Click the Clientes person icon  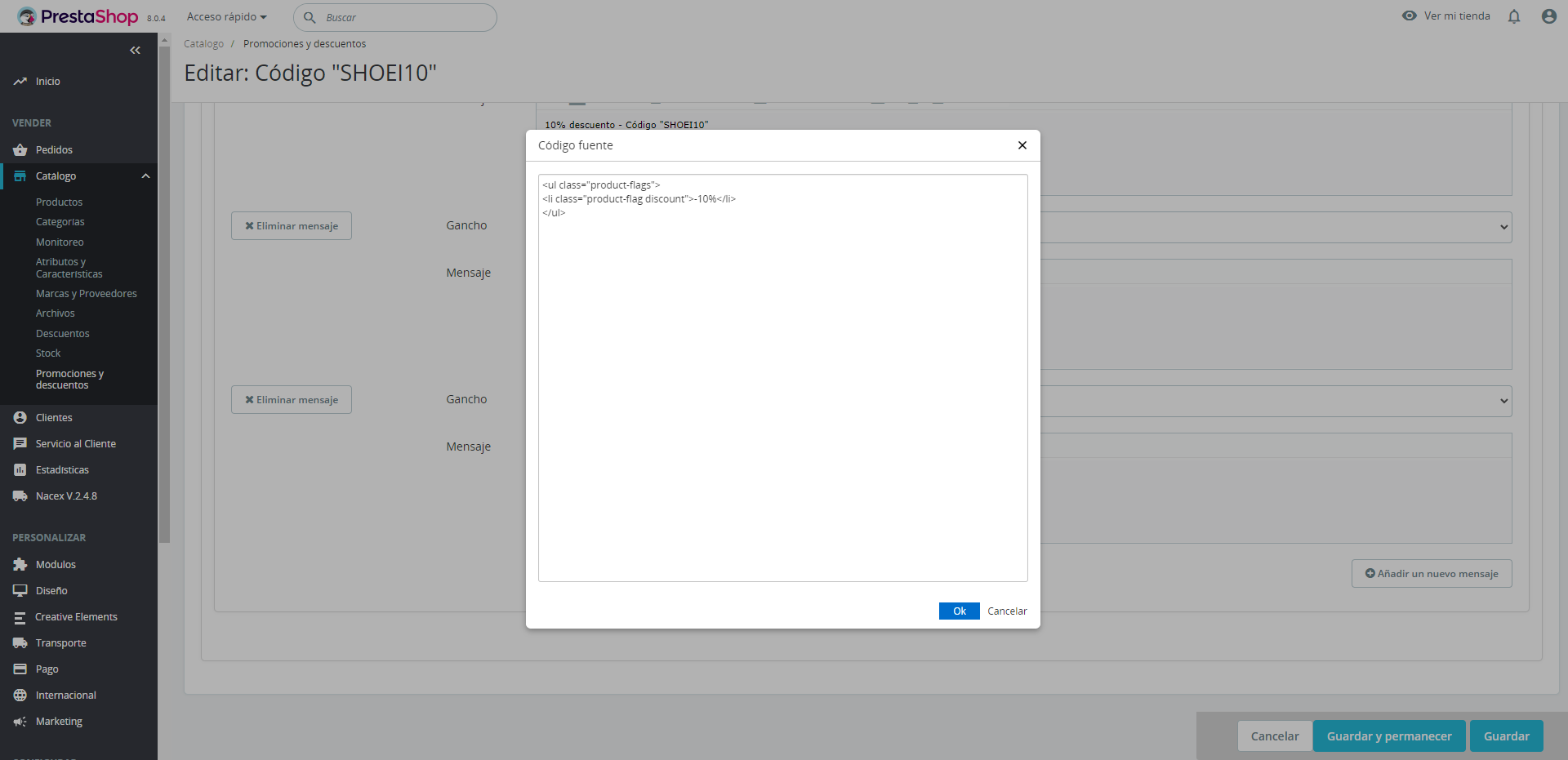click(20, 418)
